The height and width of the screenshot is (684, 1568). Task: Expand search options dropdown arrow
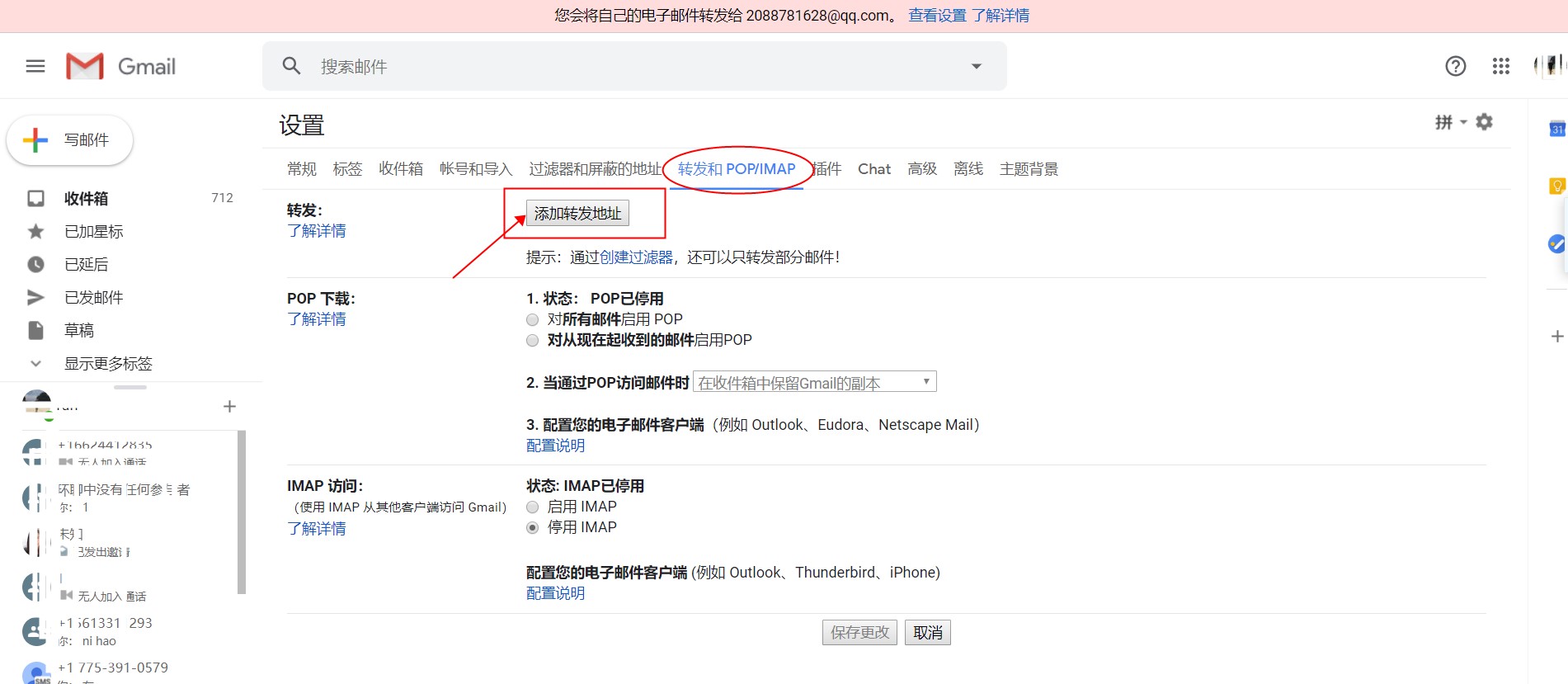point(977,66)
